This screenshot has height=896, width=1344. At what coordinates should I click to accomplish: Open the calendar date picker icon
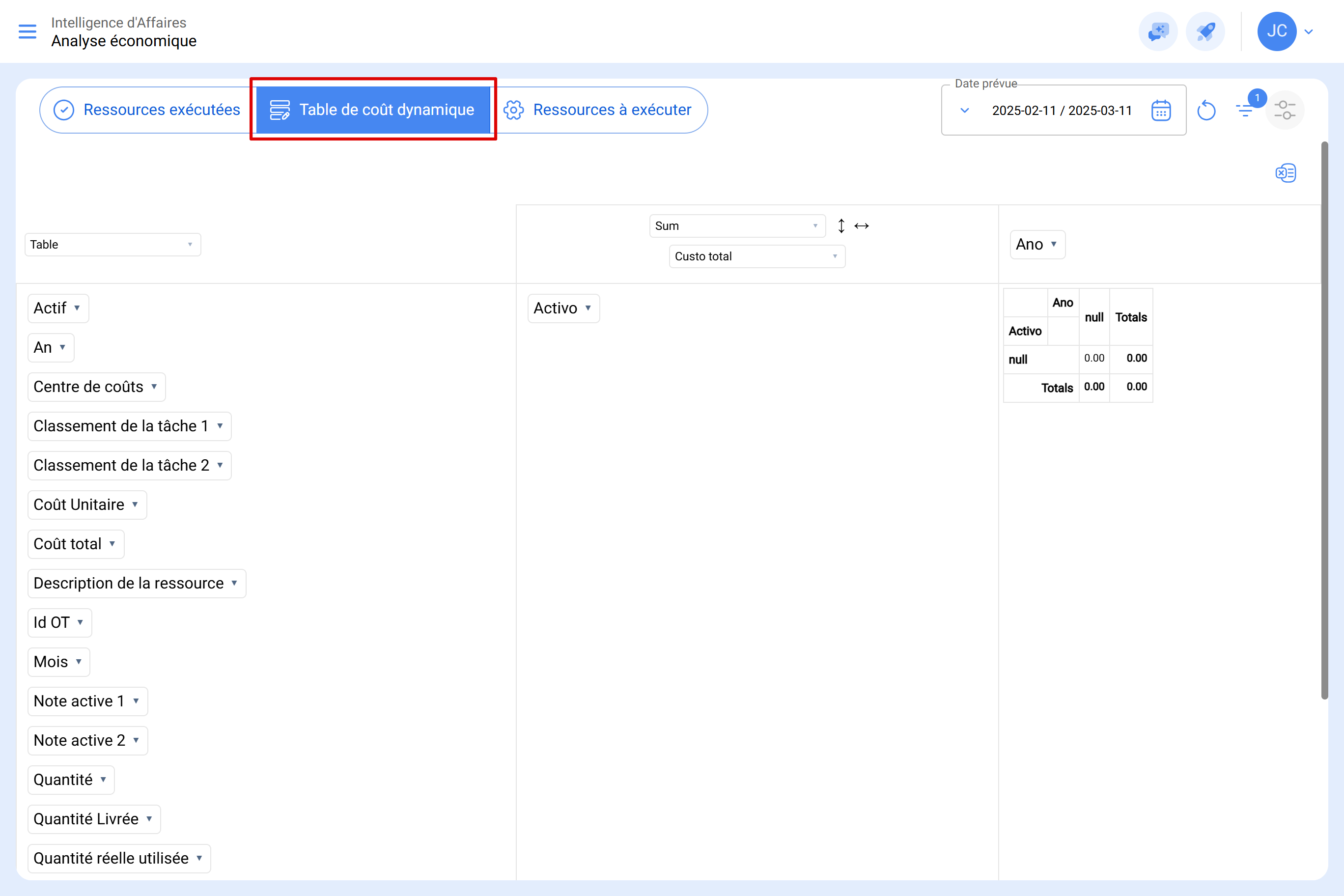[1161, 111]
